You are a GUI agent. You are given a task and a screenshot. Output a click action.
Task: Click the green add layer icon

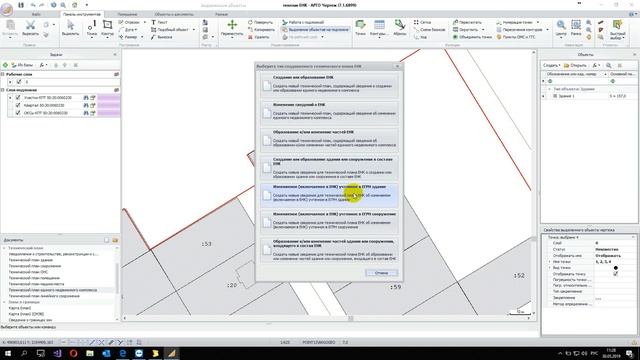point(5,65)
